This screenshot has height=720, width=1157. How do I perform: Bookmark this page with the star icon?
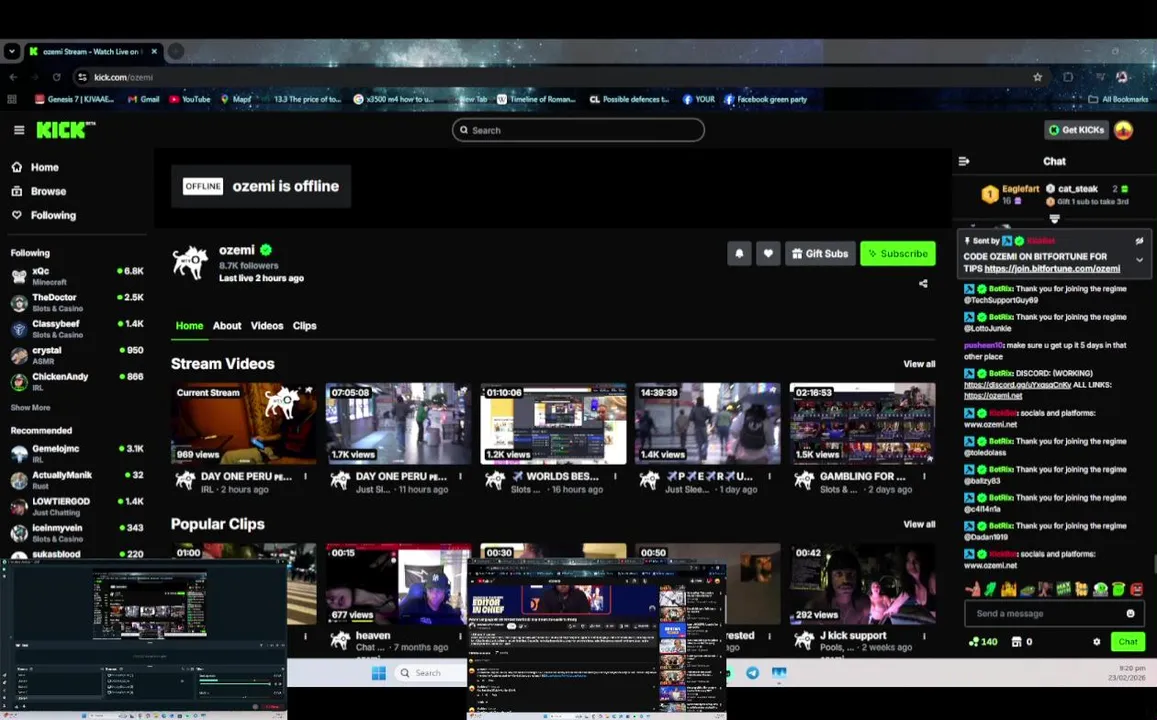click(1037, 77)
